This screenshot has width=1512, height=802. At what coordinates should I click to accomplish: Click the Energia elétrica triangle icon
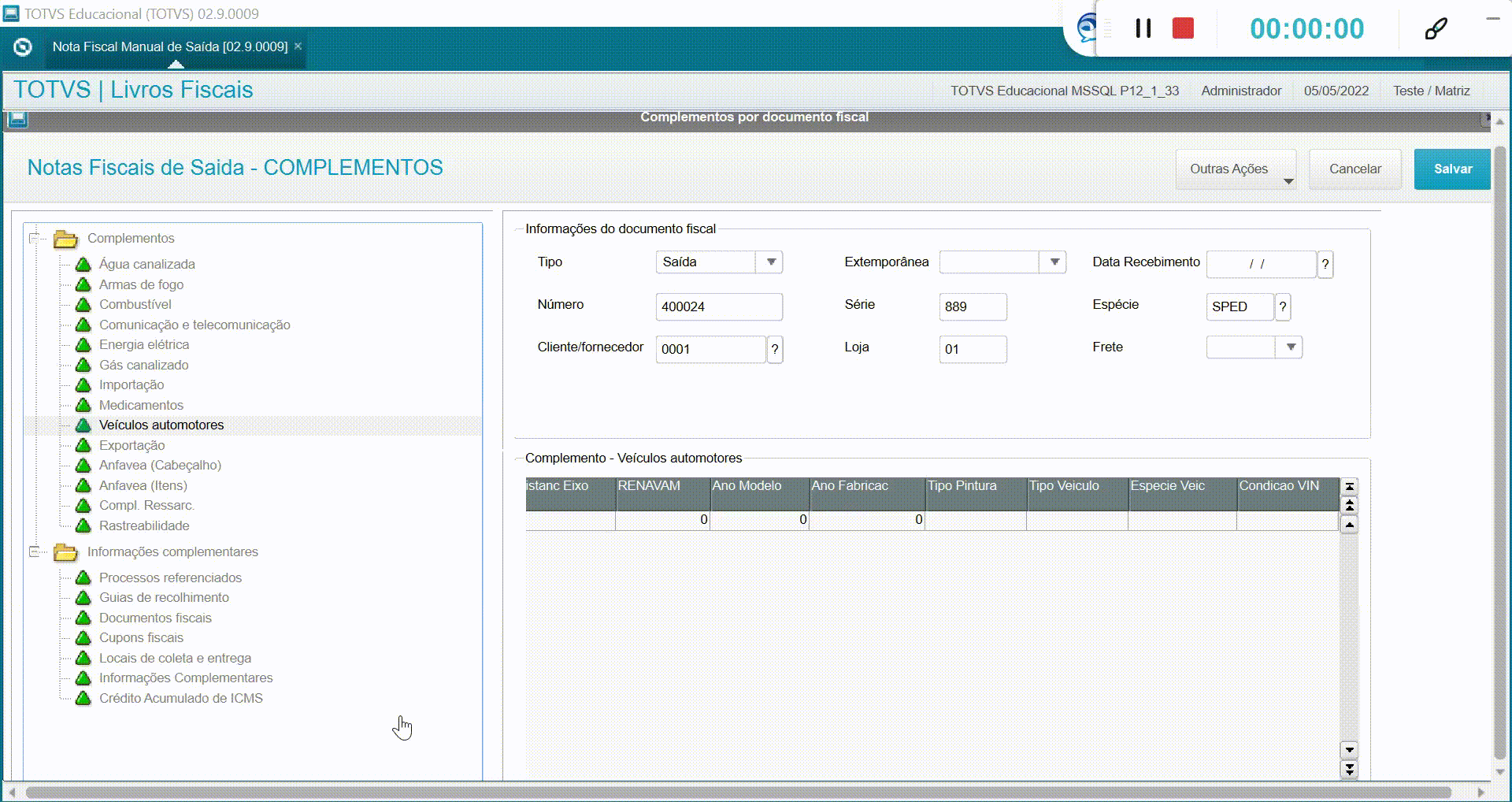83,344
